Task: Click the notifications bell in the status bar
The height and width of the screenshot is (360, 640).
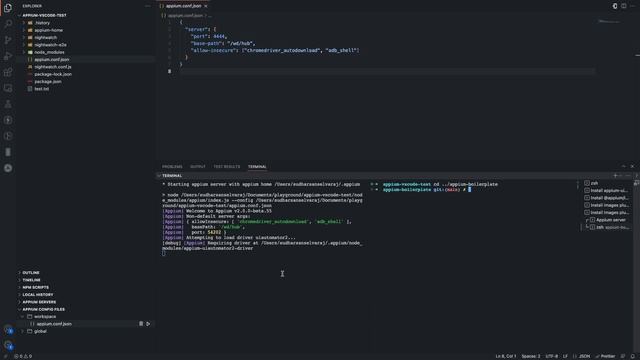Action: pos(633,356)
